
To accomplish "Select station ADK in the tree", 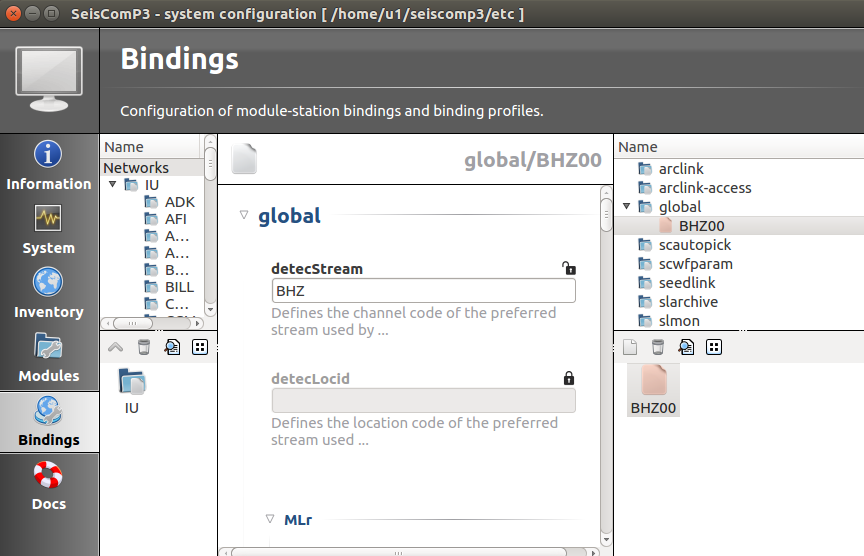I will 180,202.
